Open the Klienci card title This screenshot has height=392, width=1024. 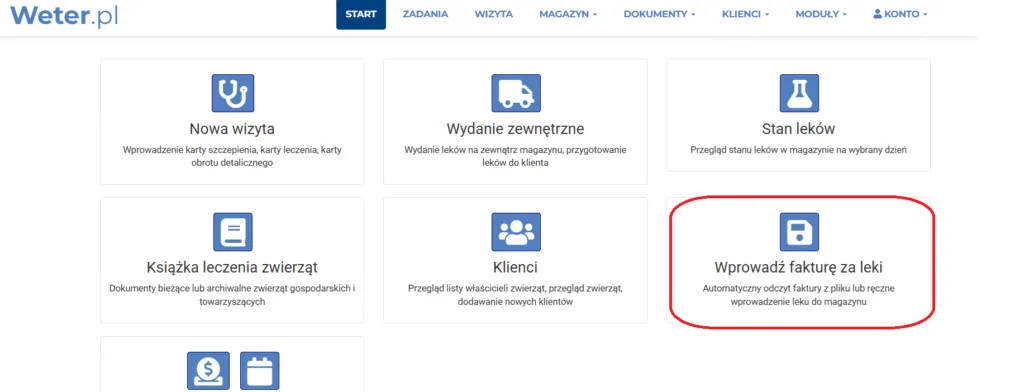pyautogui.click(x=515, y=267)
